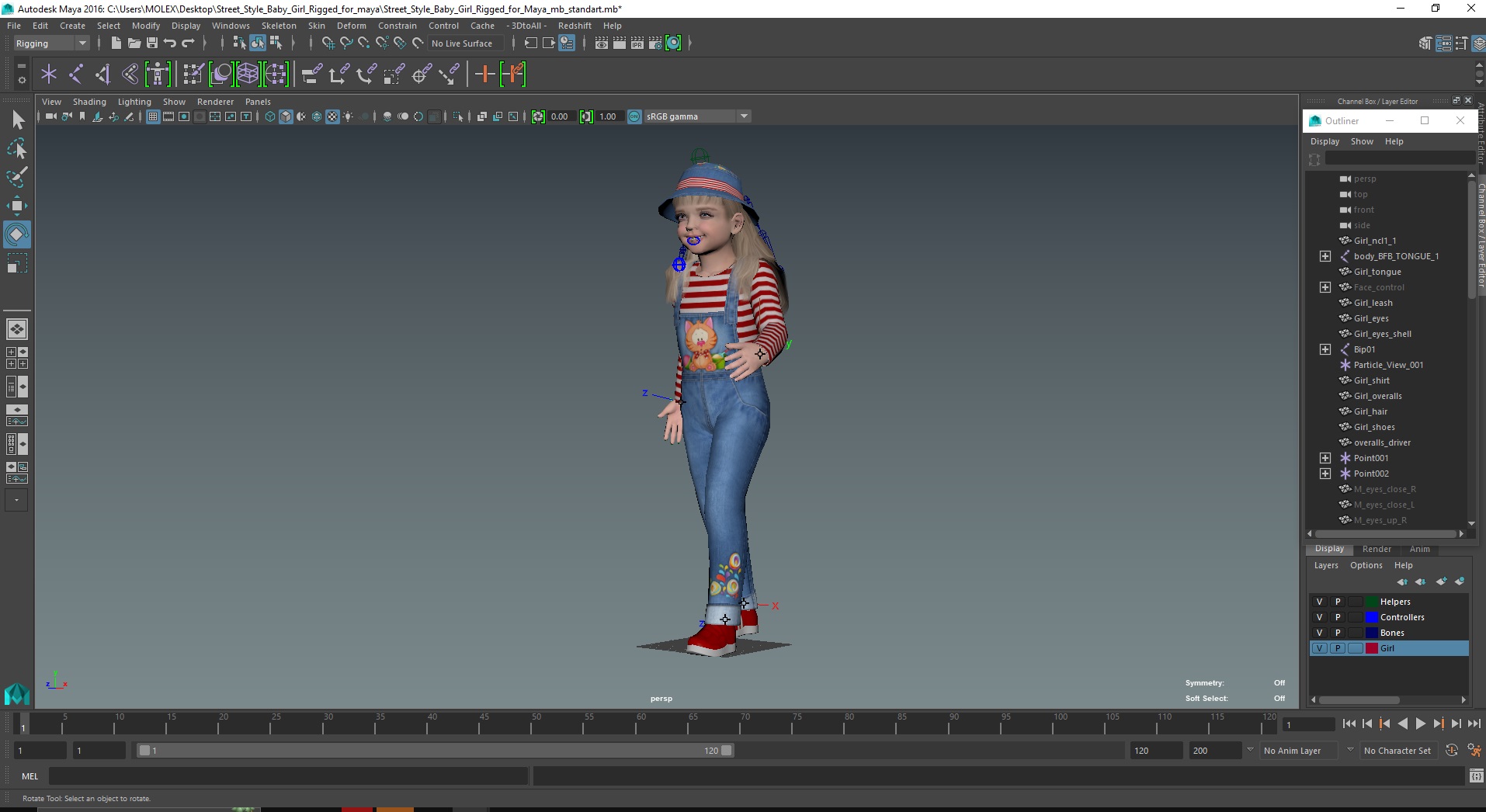Expand Point002 node in Outliner
1486x812 pixels.
coord(1325,474)
